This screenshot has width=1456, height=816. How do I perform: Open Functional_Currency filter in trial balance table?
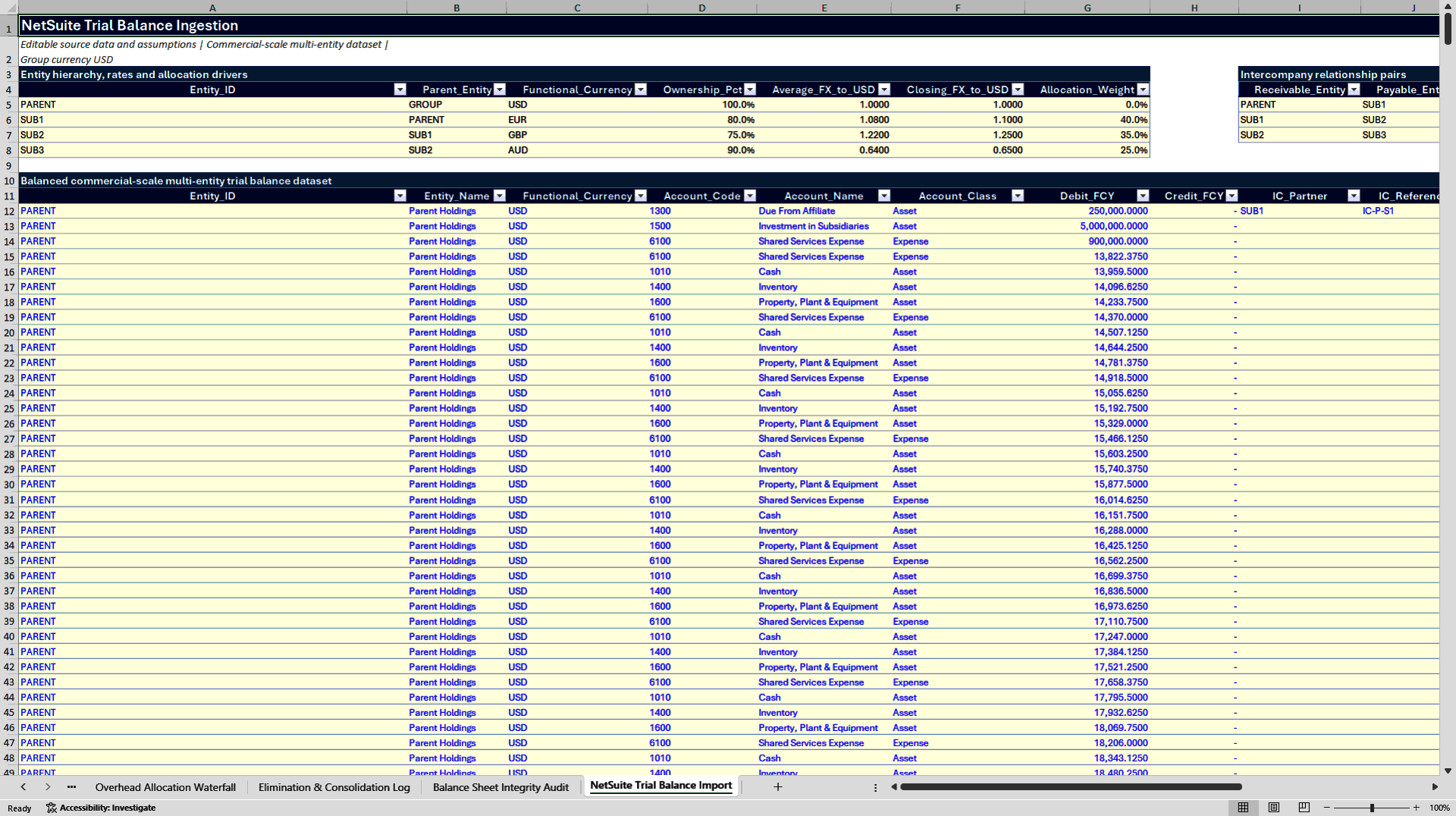[x=641, y=196]
